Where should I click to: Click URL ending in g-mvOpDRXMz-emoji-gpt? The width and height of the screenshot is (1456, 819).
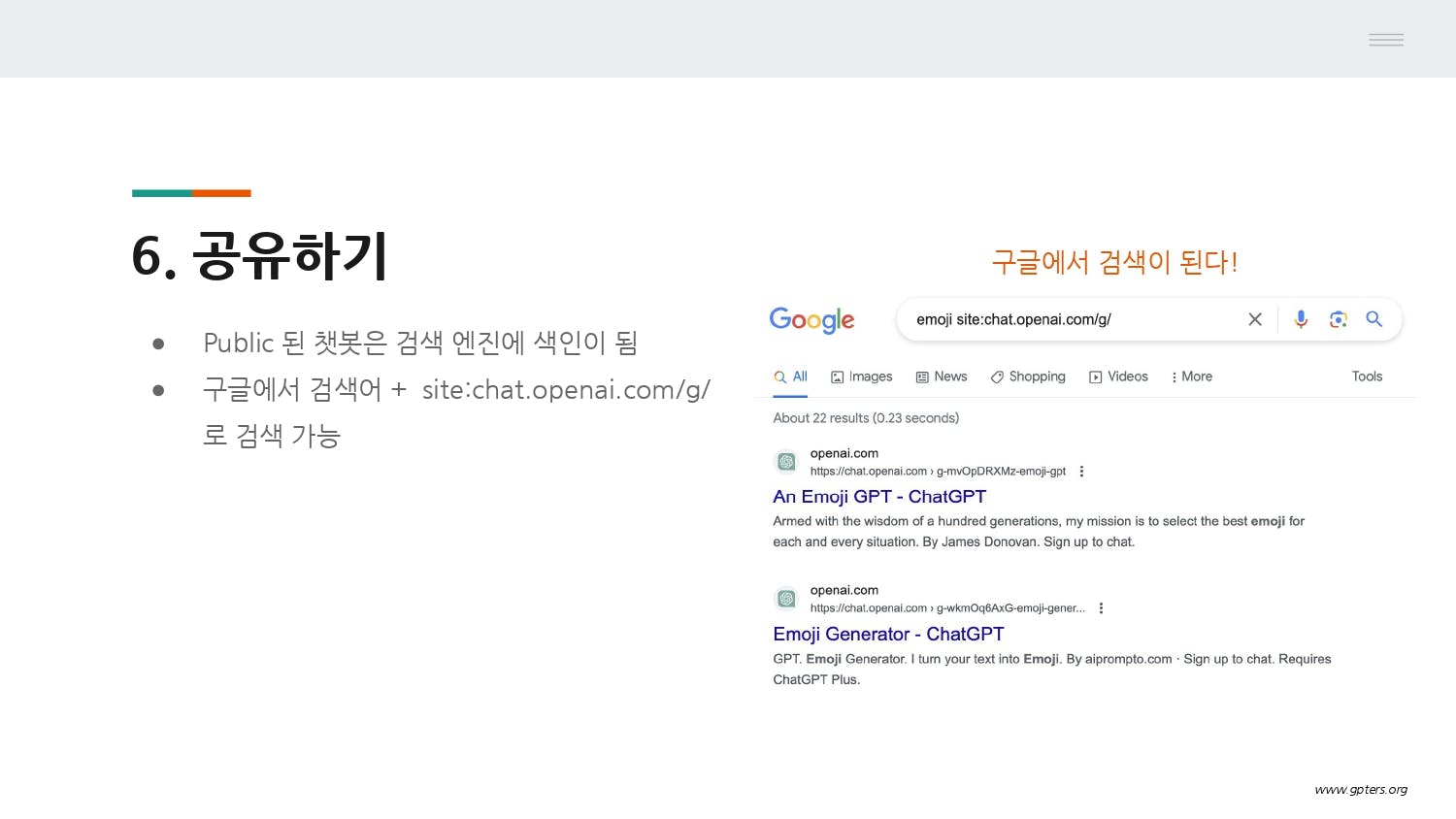click(x=938, y=472)
